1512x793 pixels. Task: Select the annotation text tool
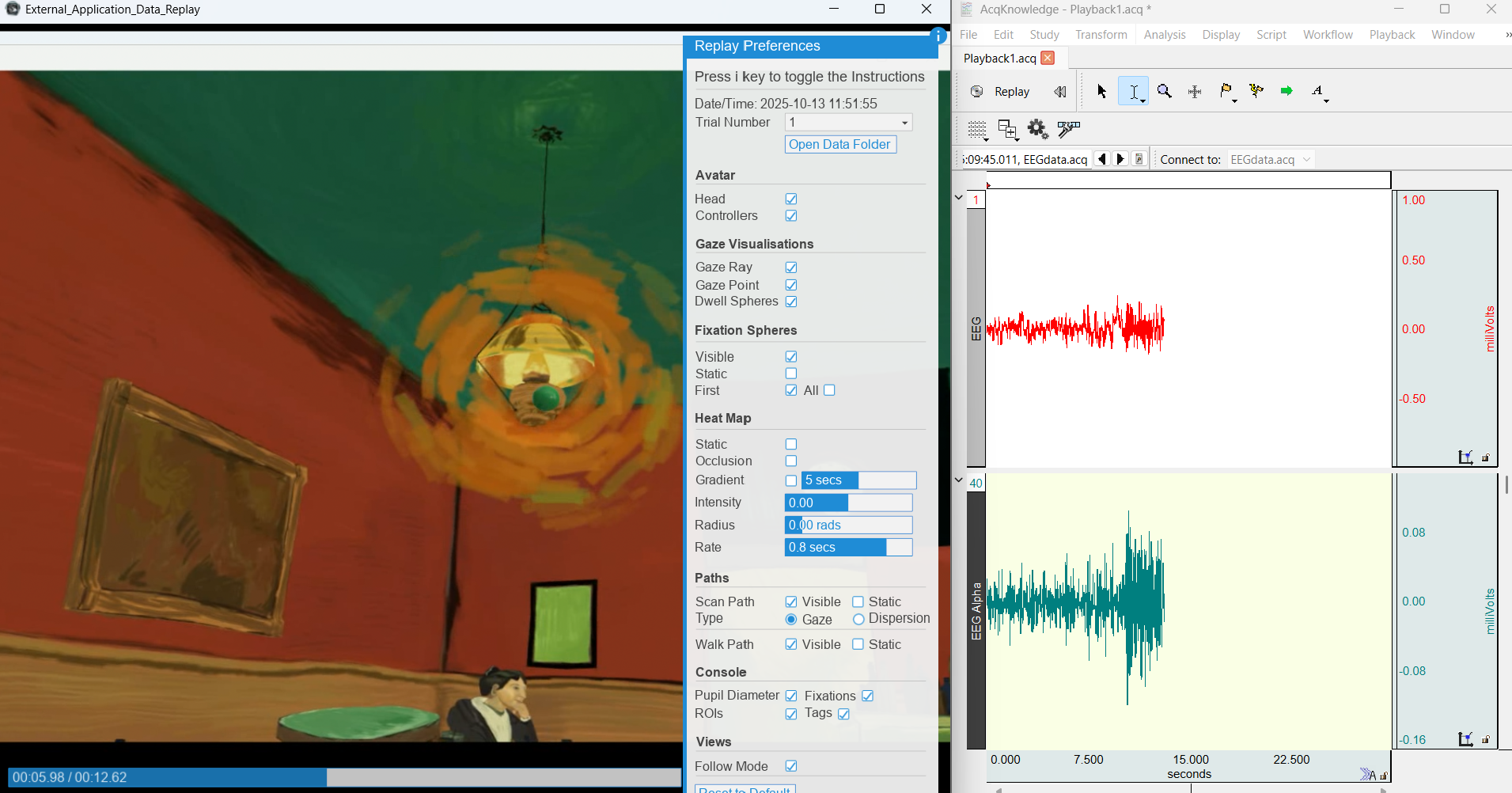click(1318, 92)
